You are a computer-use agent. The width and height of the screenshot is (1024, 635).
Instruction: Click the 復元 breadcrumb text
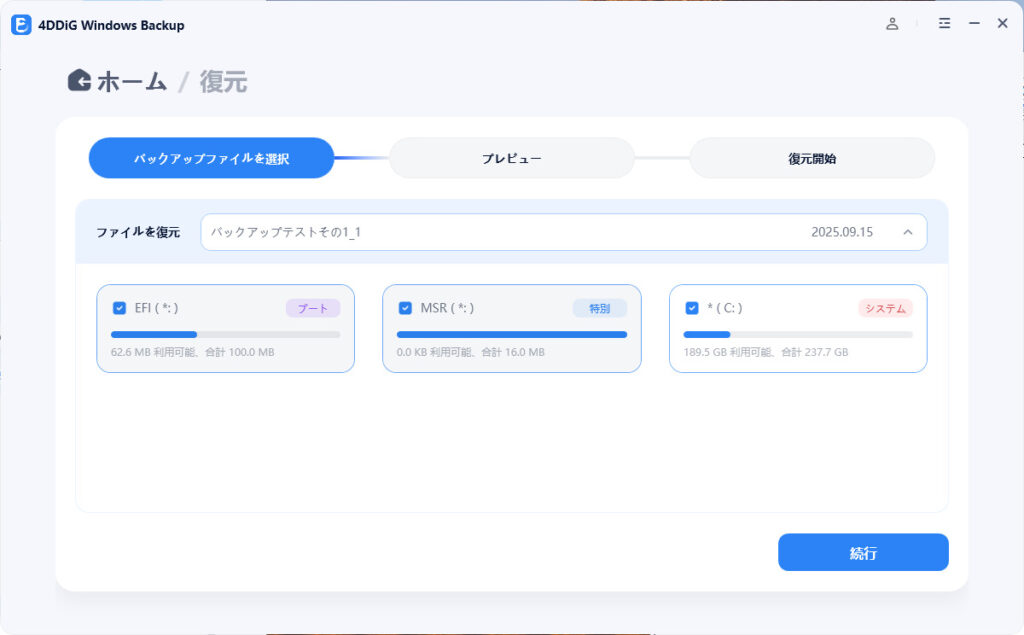(x=223, y=82)
